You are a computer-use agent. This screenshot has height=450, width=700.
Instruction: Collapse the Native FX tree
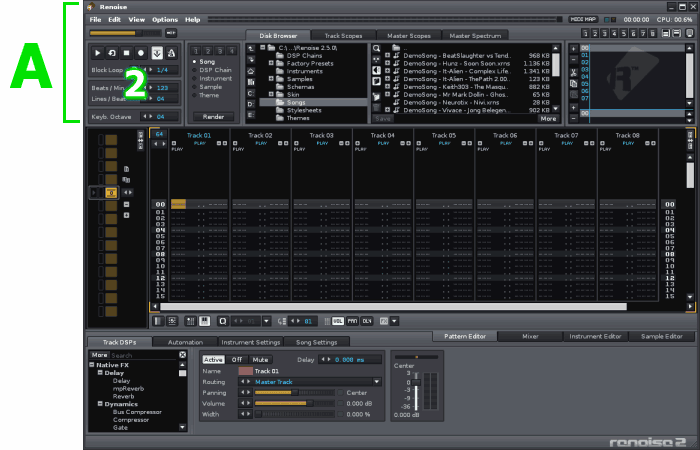(x=92, y=365)
